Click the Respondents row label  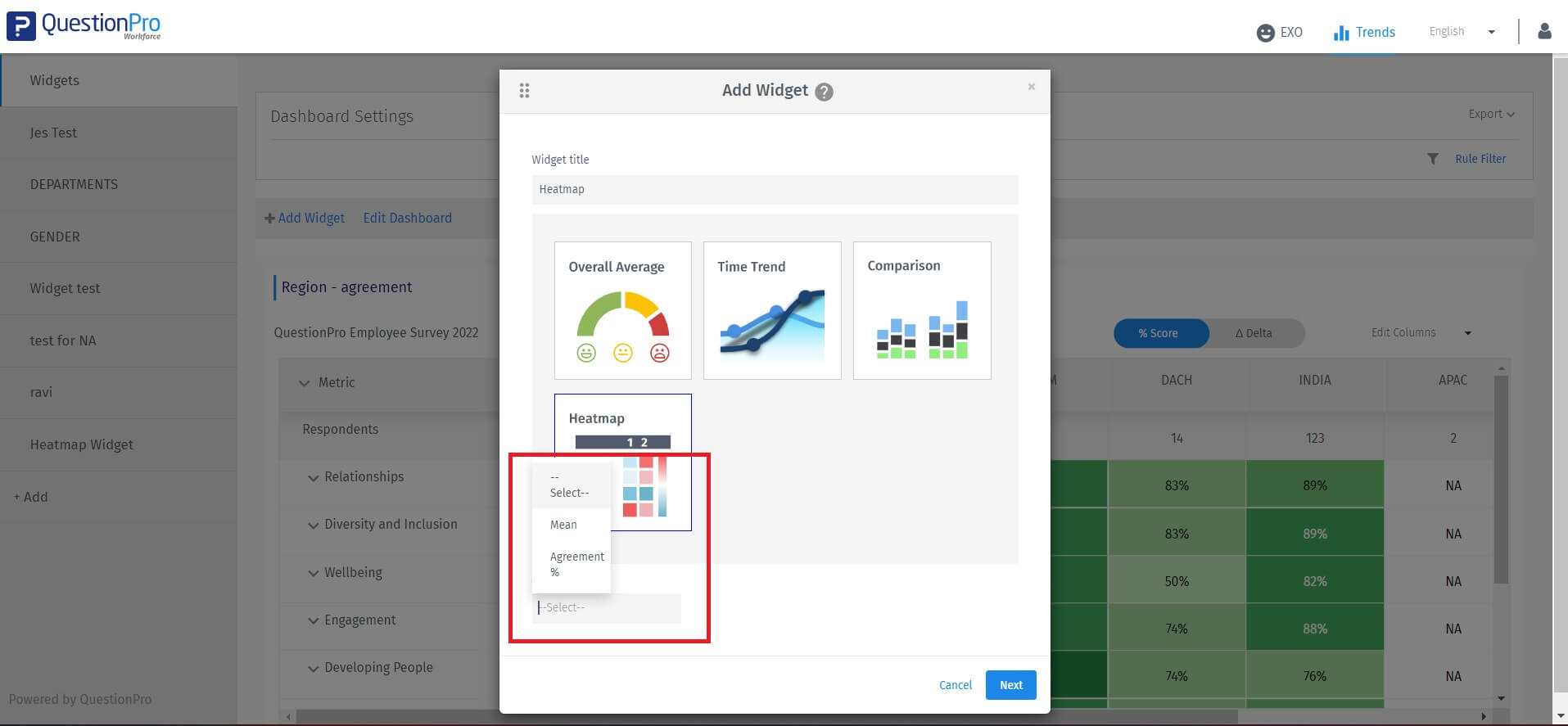pyautogui.click(x=341, y=429)
